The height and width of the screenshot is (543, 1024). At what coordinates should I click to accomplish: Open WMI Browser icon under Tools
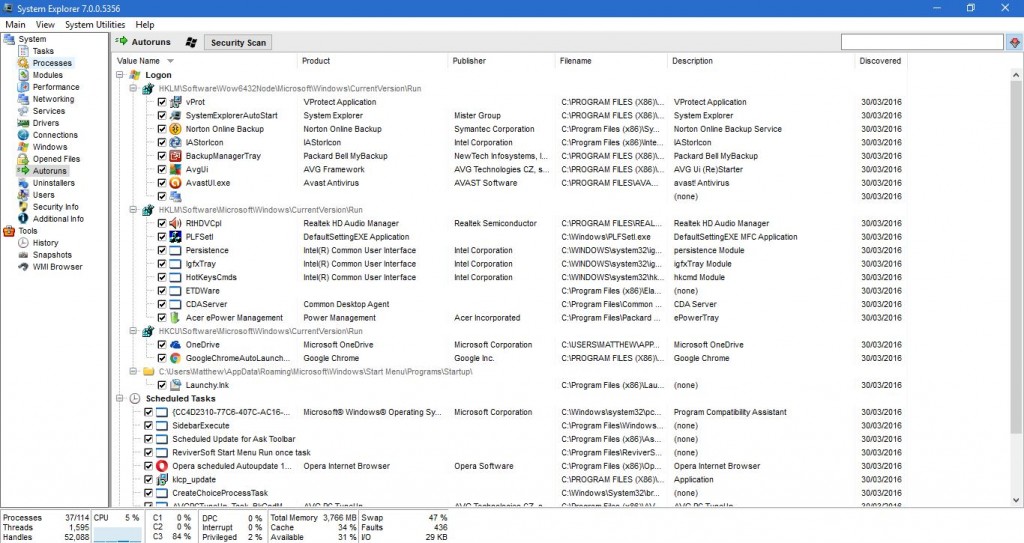point(23,267)
